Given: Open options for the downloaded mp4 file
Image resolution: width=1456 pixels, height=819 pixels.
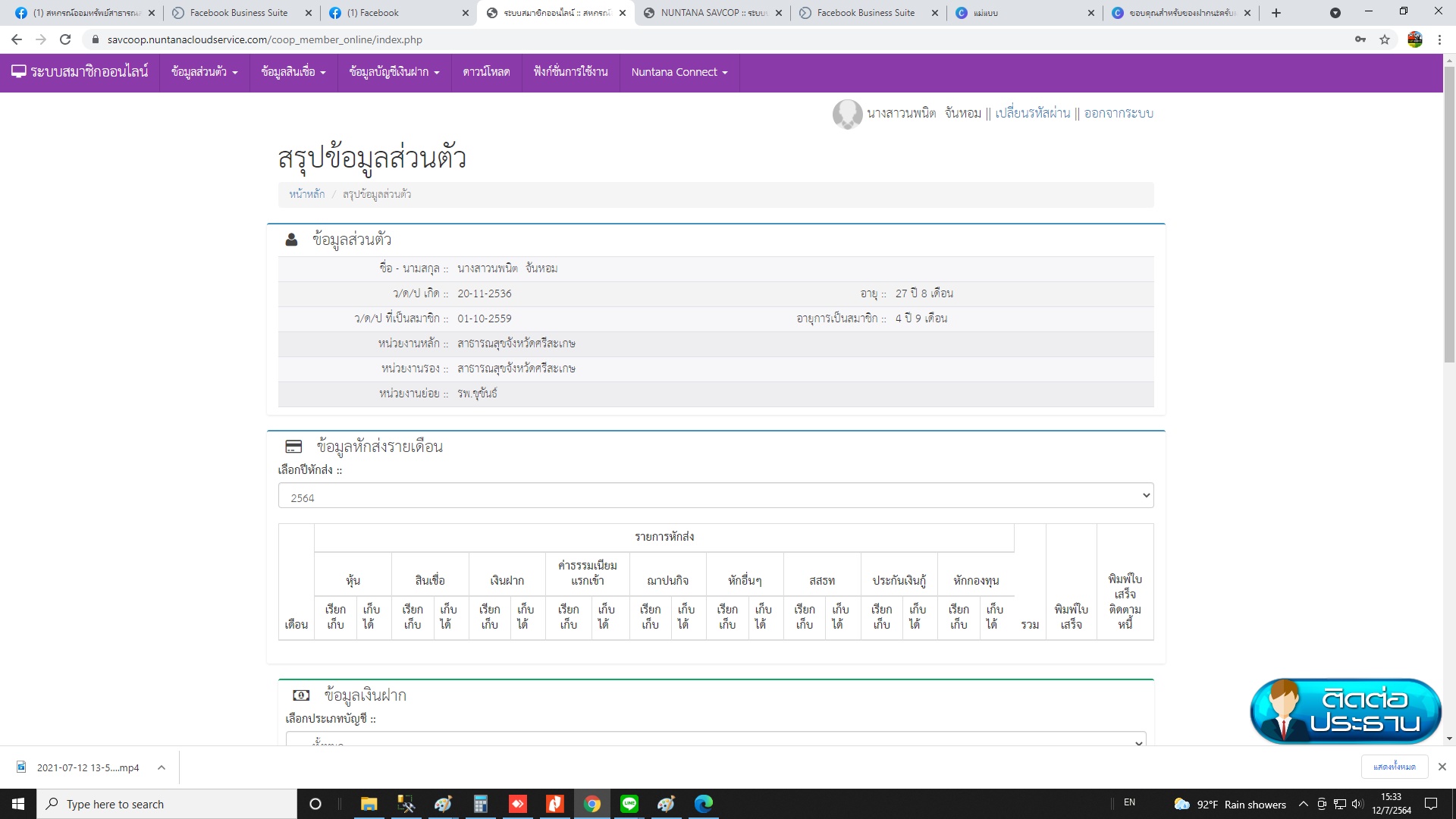Looking at the screenshot, I should tap(162, 767).
